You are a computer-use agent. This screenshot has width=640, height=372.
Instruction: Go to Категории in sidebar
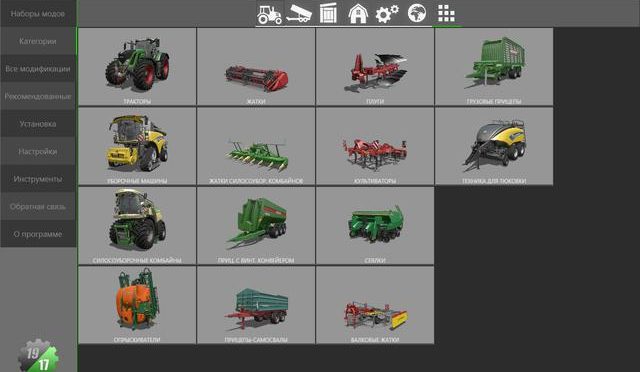pos(38,41)
